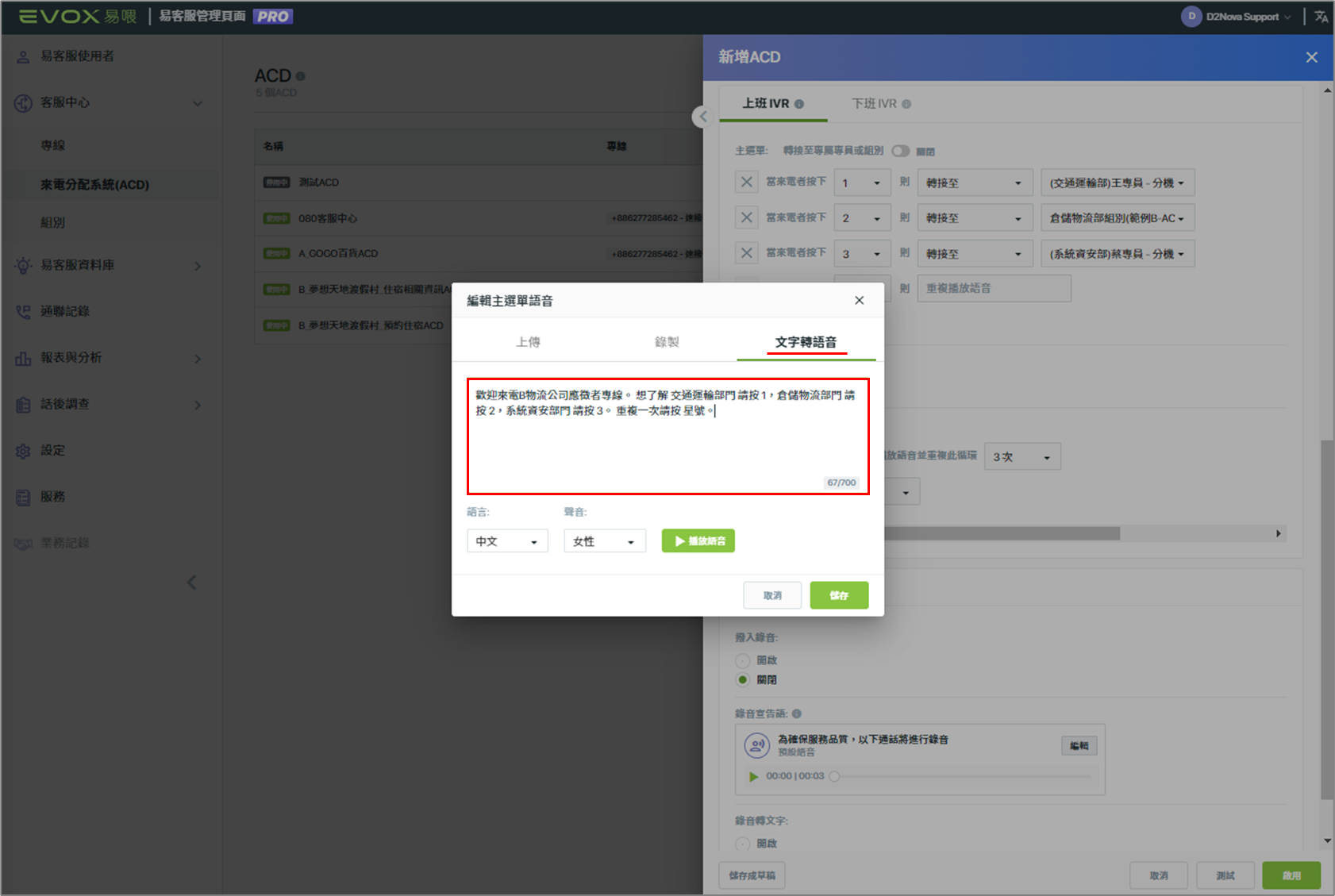Open the D2Nova Support account menu

(x=1236, y=17)
